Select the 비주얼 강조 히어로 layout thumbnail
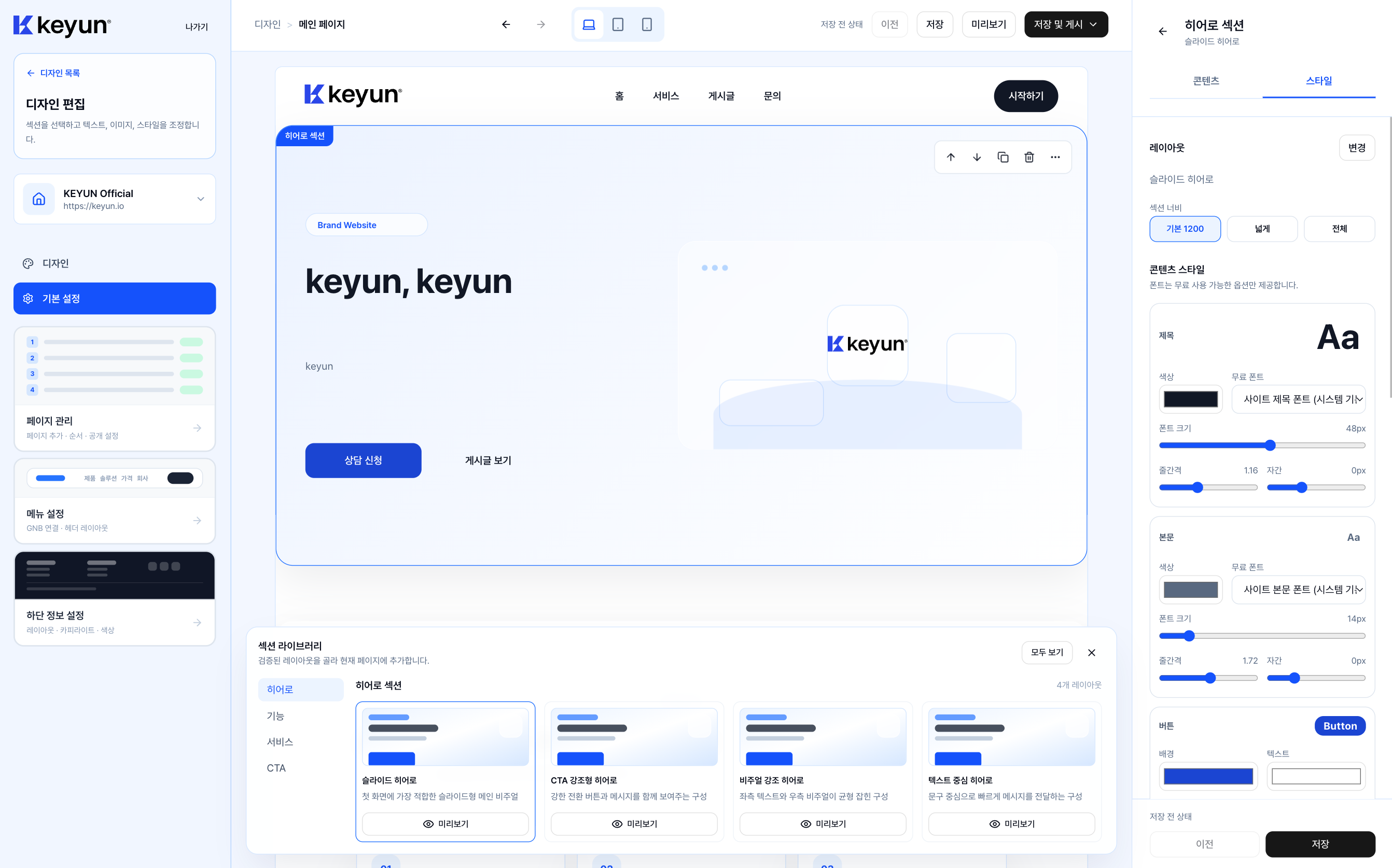 [x=823, y=736]
